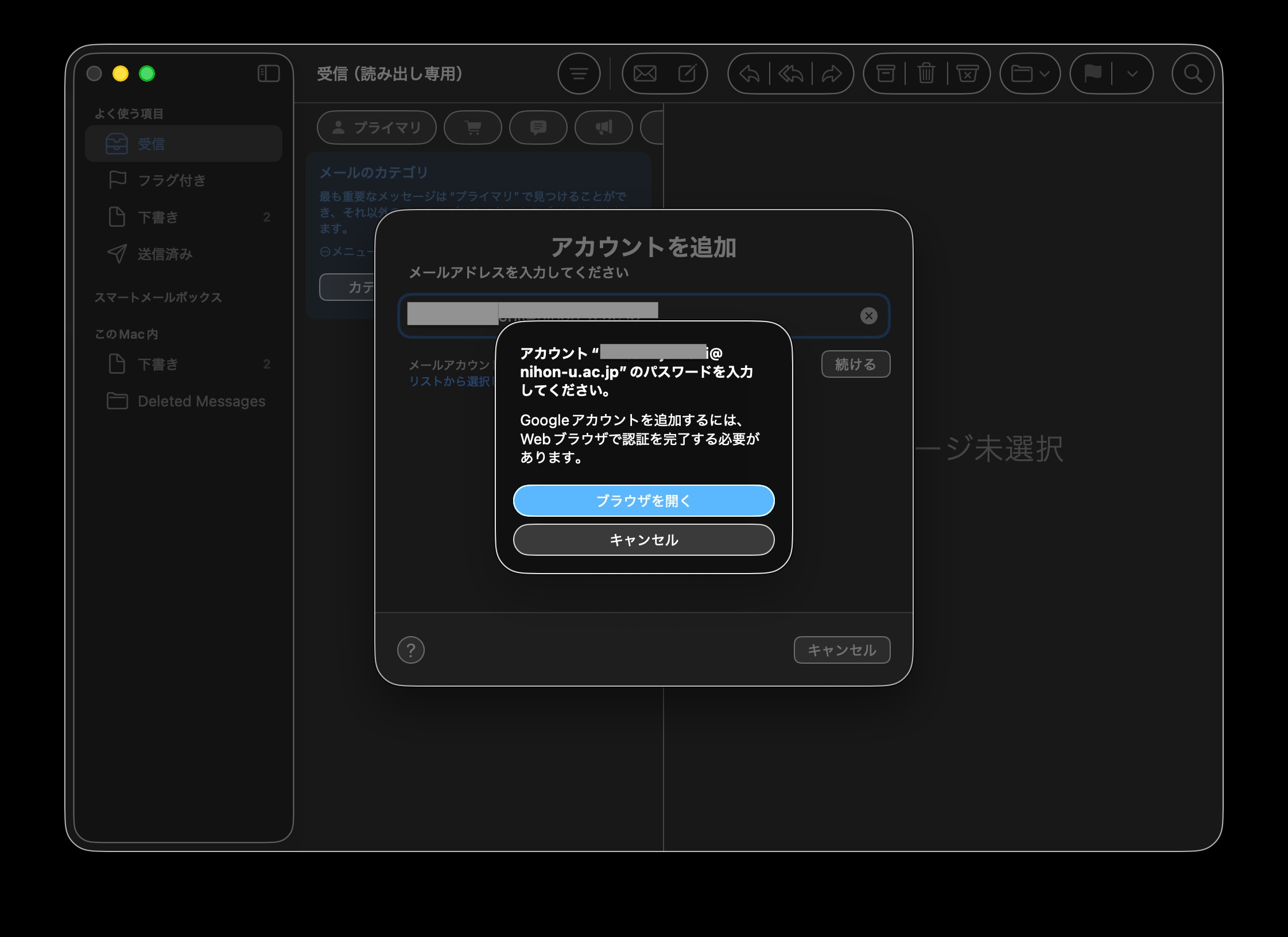Open the search magnifier icon
The height and width of the screenshot is (937, 1288).
tap(1193, 73)
